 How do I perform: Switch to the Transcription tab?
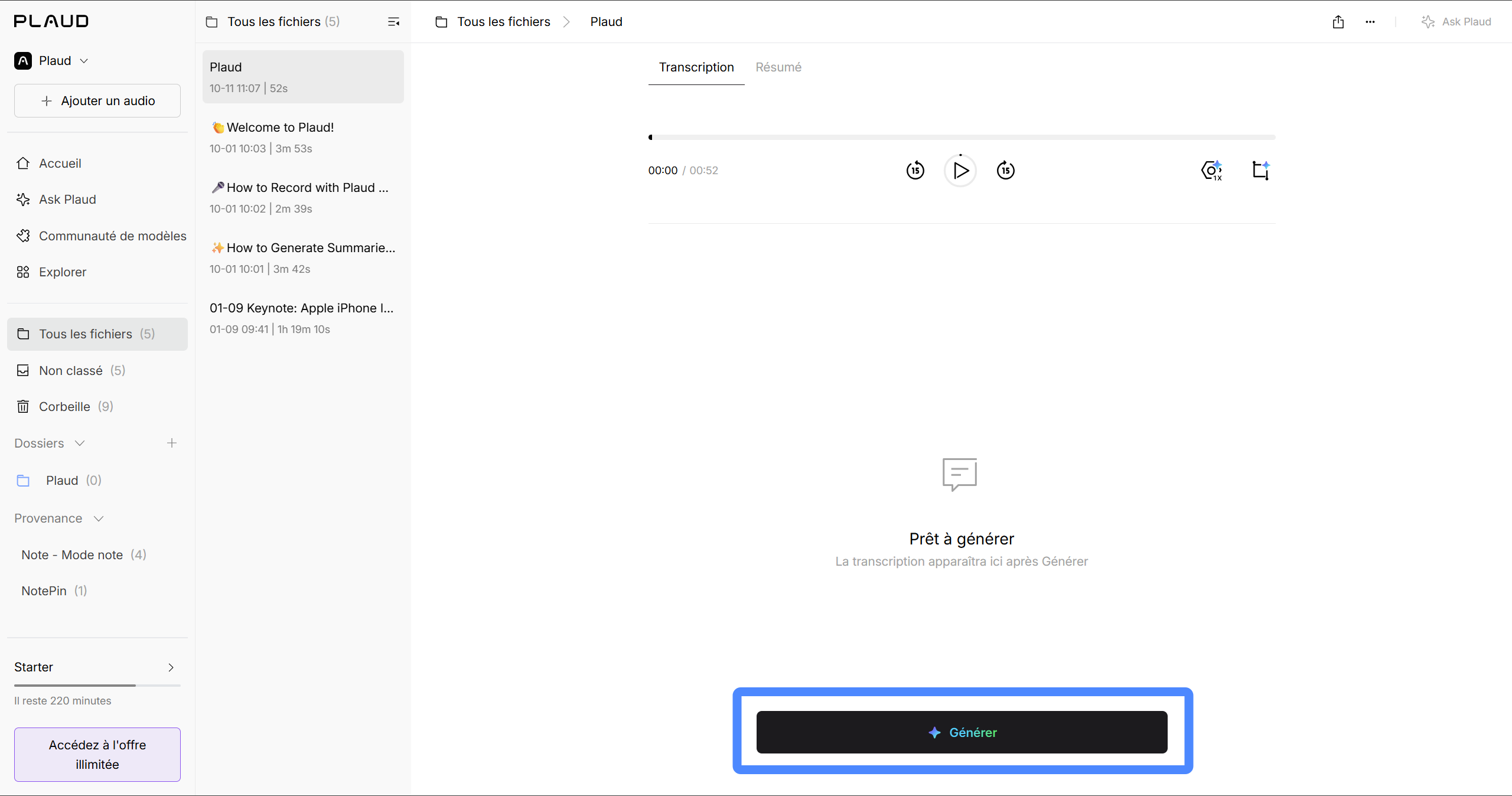click(x=696, y=67)
